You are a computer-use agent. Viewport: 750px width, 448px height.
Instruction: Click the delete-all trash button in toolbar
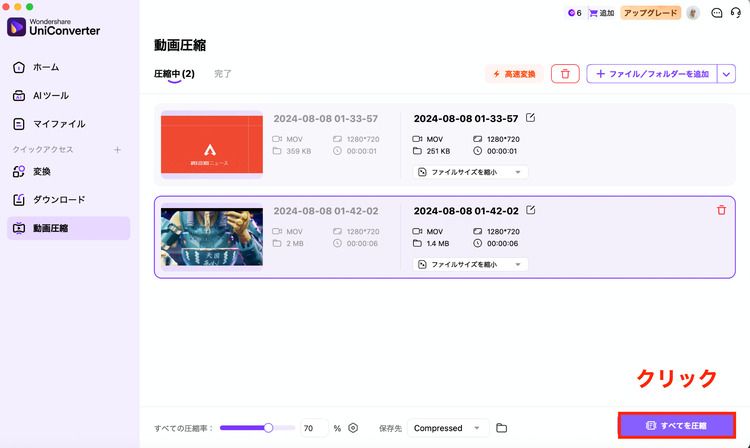[x=565, y=74]
